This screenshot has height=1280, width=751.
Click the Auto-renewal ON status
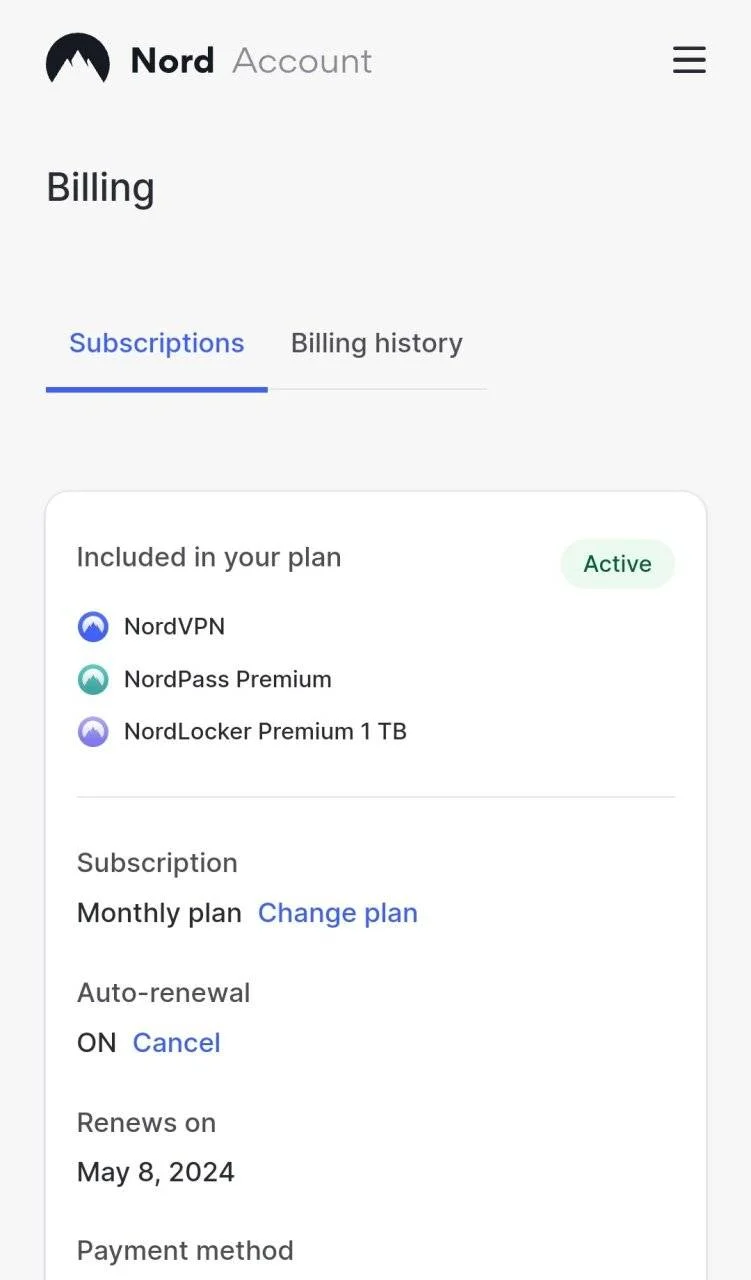click(97, 1043)
